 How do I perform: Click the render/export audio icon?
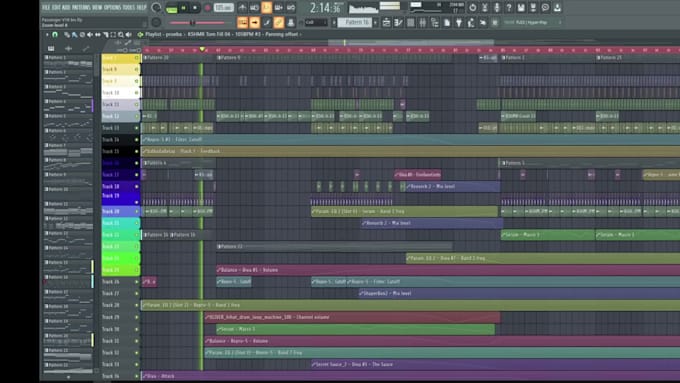[x=533, y=7]
